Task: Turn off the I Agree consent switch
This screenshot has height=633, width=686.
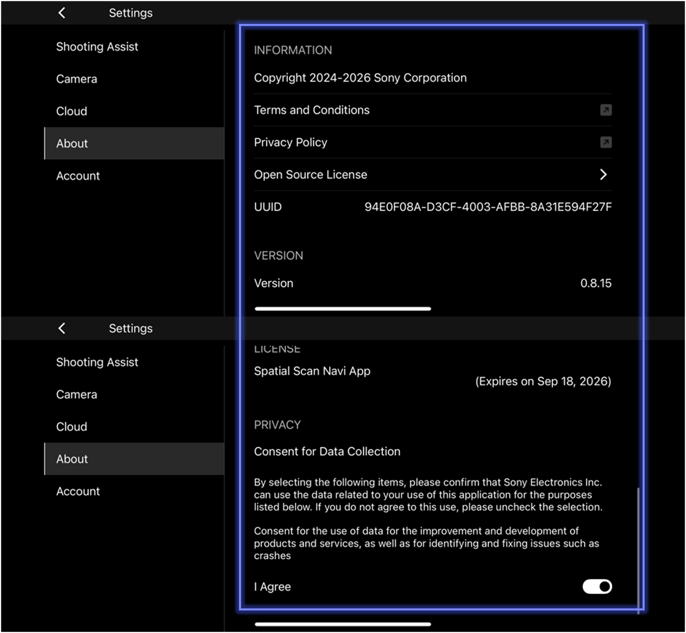Action: pos(597,587)
